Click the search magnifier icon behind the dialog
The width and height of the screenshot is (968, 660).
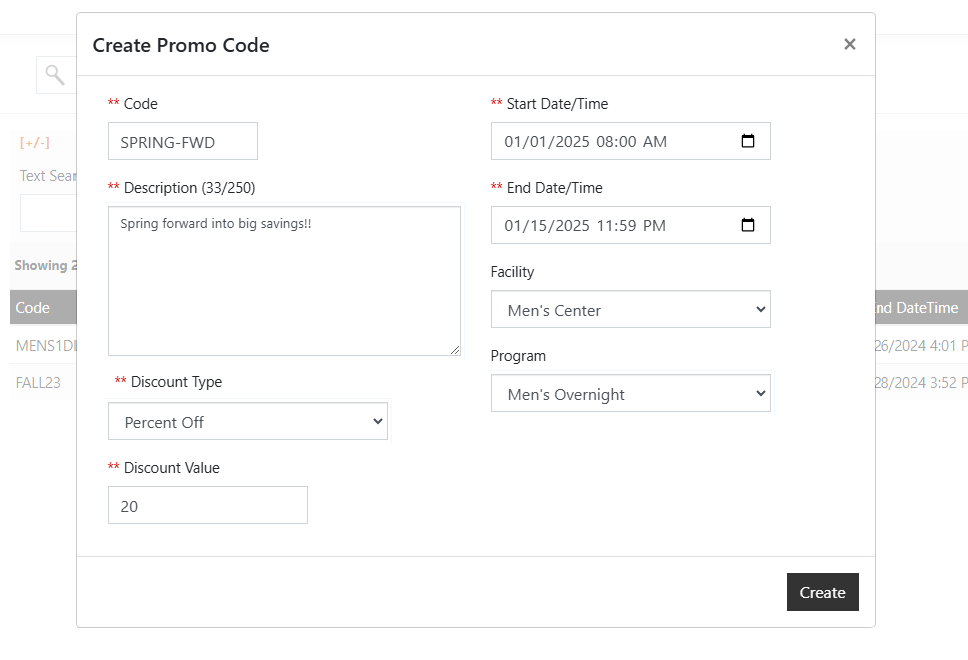point(55,75)
